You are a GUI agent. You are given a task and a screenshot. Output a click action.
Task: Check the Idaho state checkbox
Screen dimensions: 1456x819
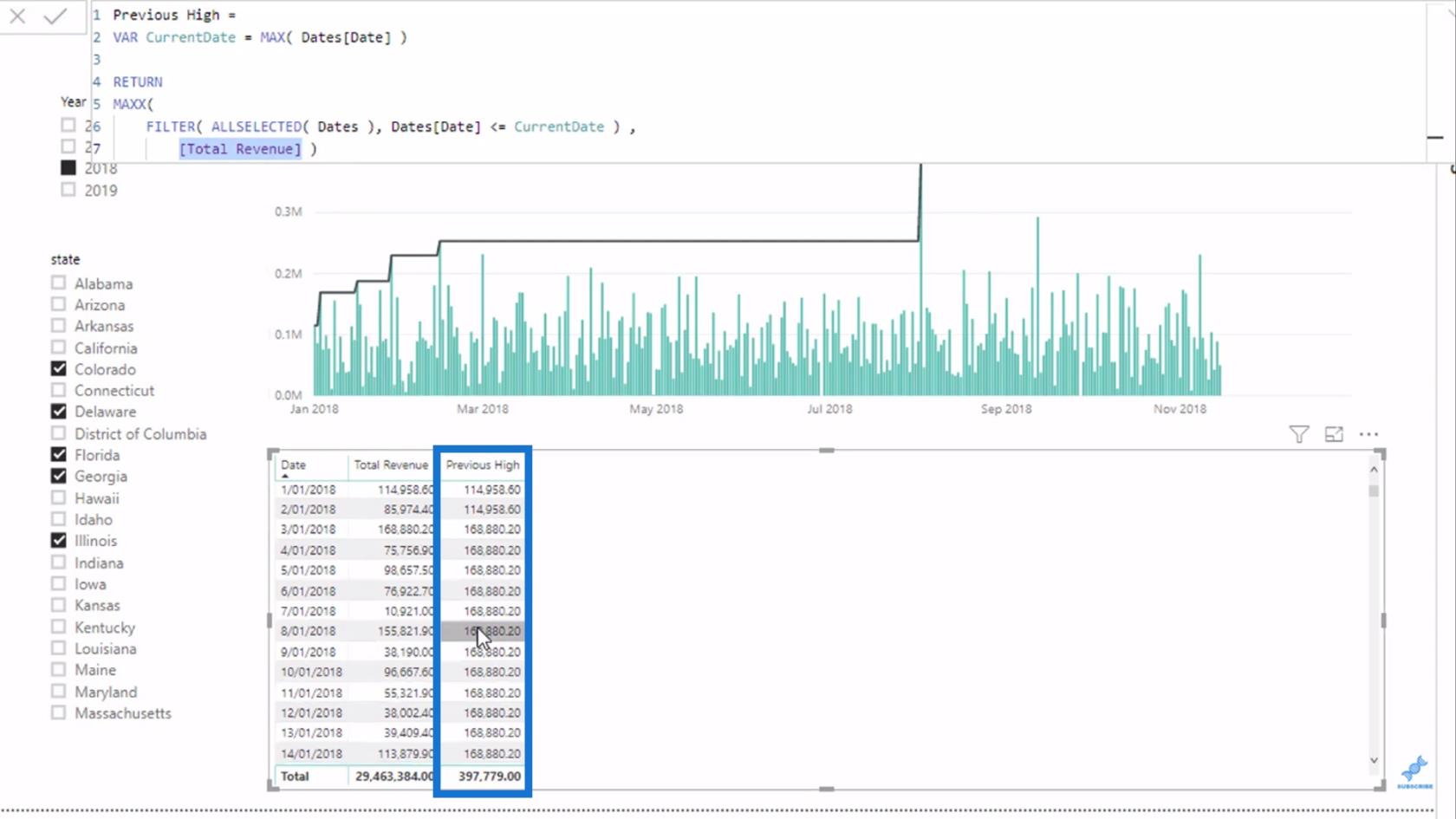[x=58, y=519]
